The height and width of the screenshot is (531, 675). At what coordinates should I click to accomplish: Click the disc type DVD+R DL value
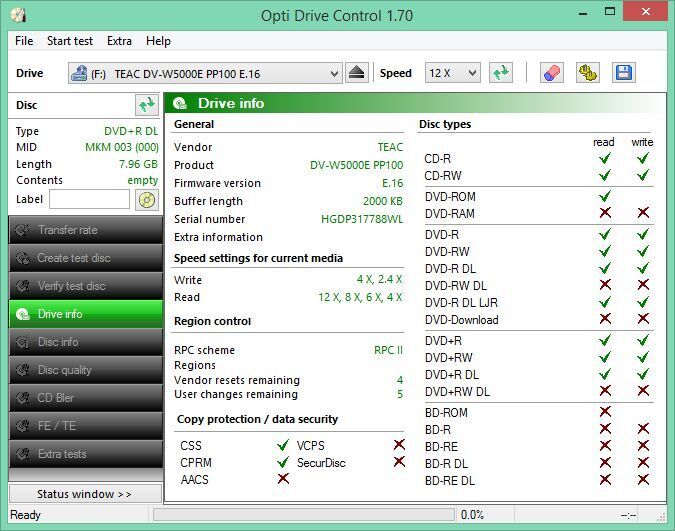131,131
